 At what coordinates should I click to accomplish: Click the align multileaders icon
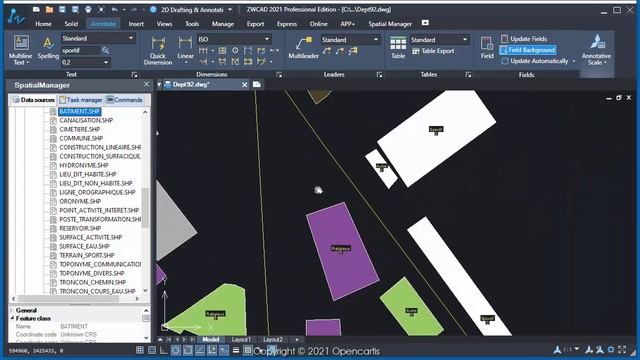[x=353, y=51]
